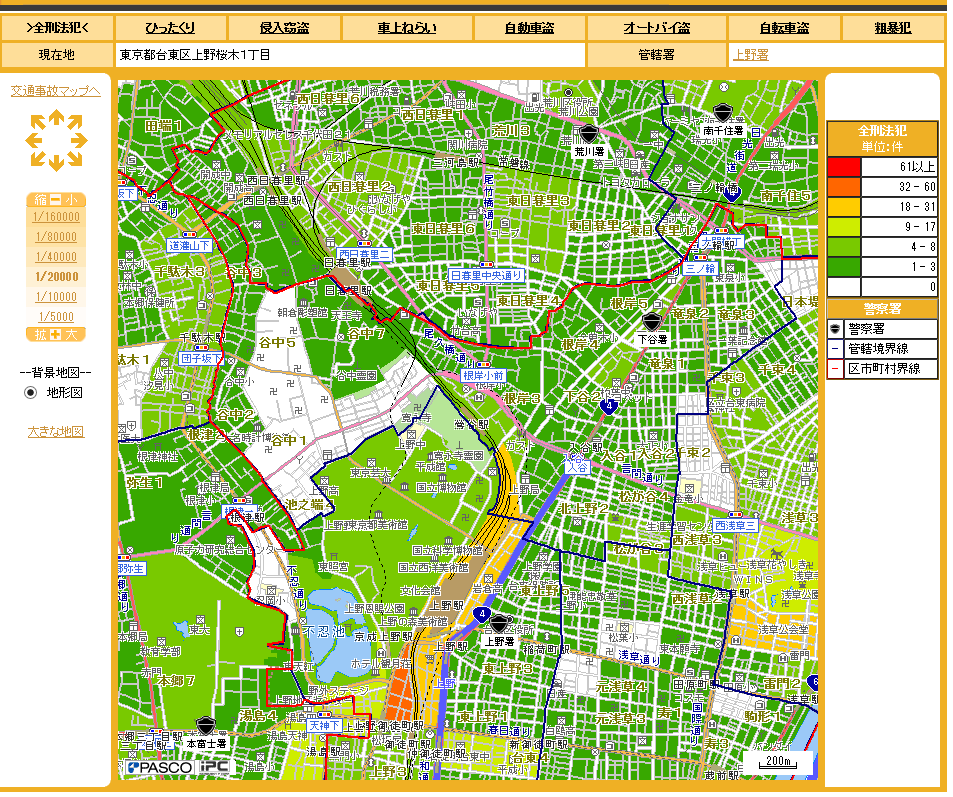Open the 交通事故マップへ link
The height and width of the screenshot is (797, 953).
[x=56, y=91]
